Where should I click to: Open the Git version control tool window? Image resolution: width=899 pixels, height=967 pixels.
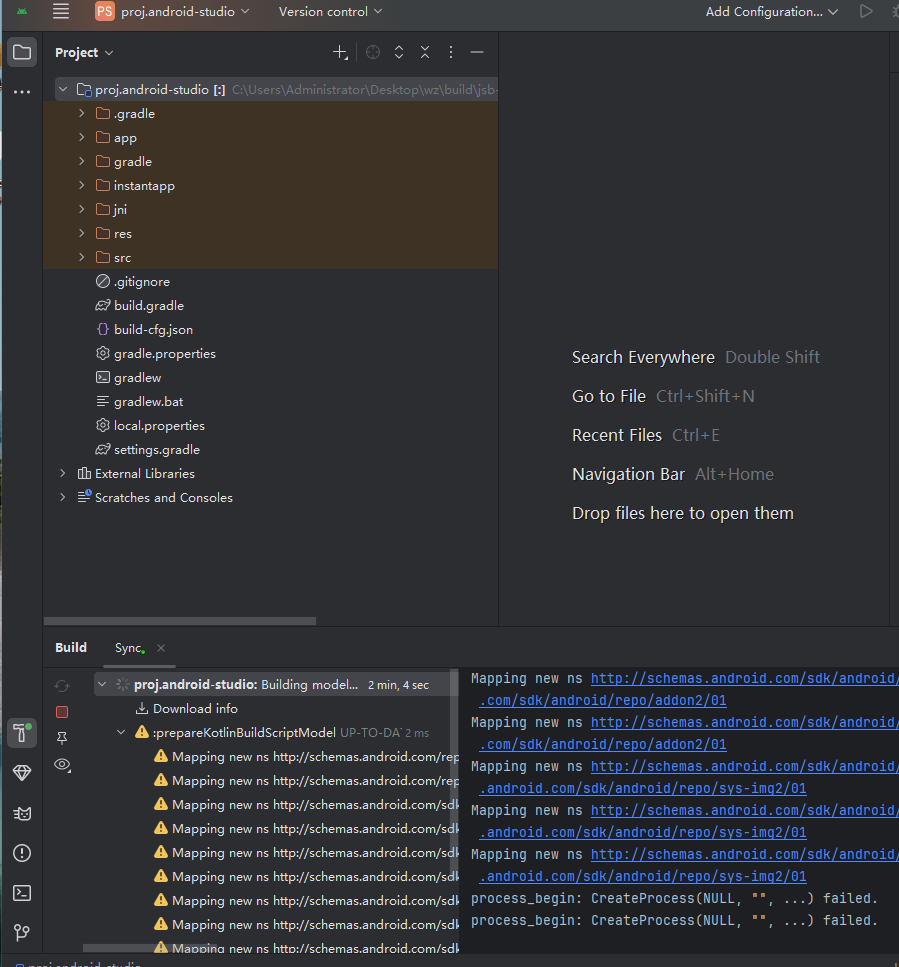click(x=22, y=933)
